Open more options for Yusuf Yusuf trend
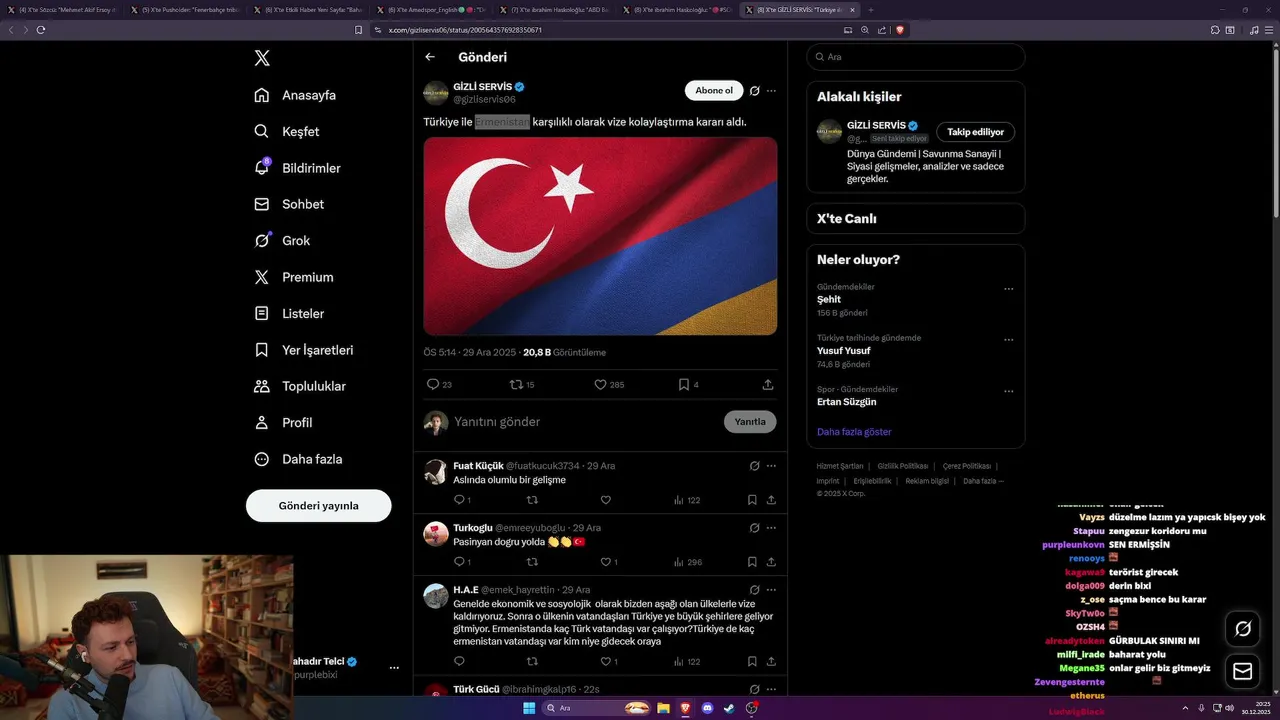Screen dimensions: 1280x720 pos(1008,340)
